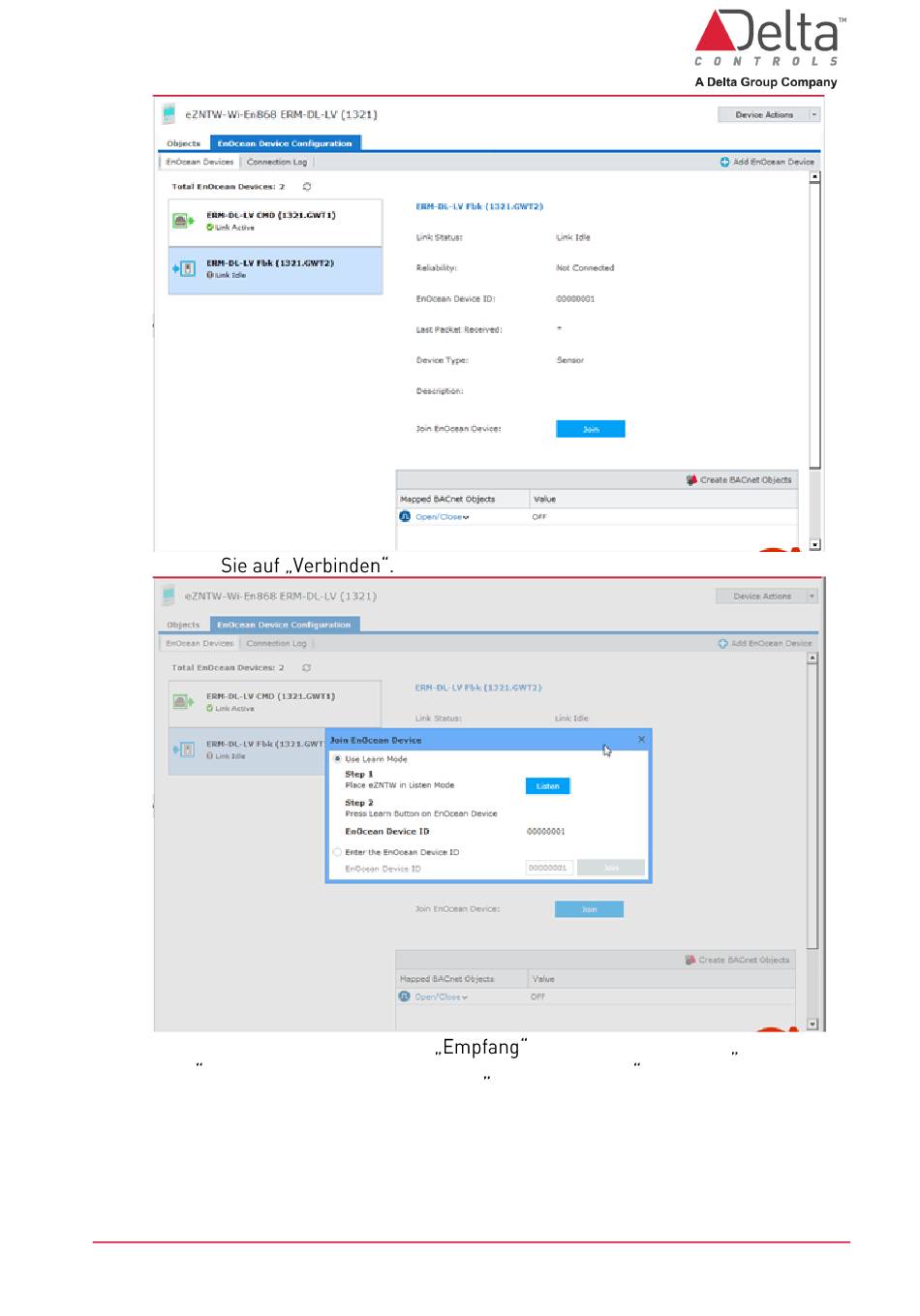
Task: Click the green Link Active icon, bottom screenshot
Action: [x=209, y=709]
